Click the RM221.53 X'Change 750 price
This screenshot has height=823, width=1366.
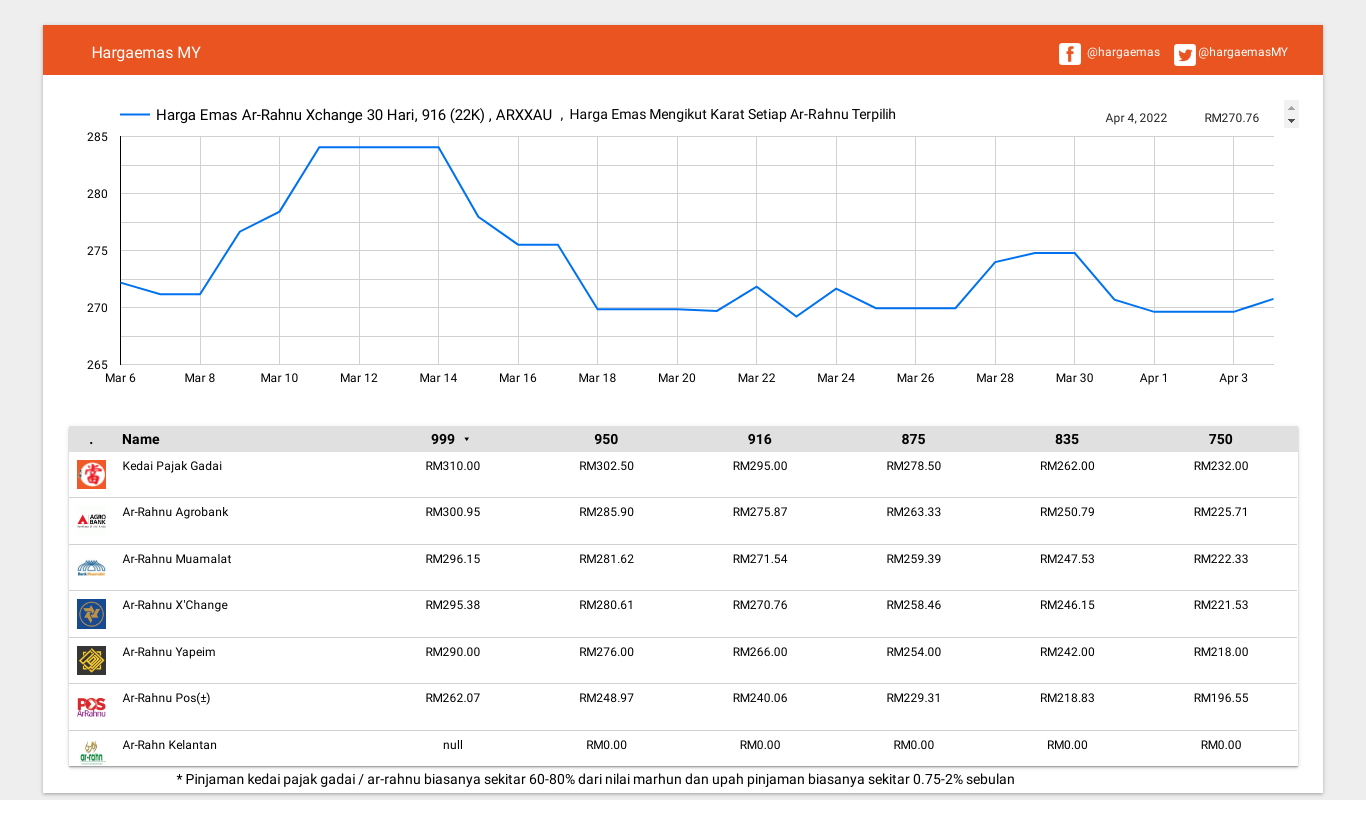click(1221, 605)
